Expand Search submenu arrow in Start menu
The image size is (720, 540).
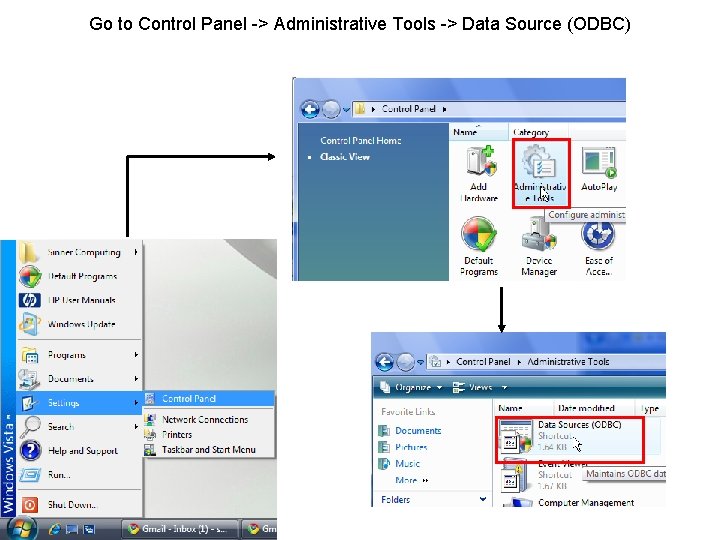pyautogui.click(x=136, y=427)
